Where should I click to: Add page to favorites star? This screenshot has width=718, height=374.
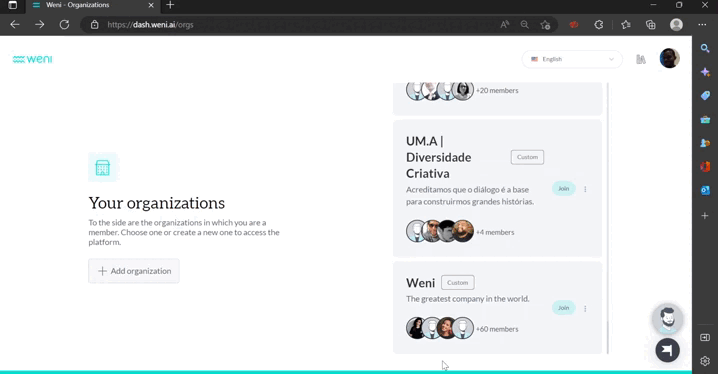545,25
